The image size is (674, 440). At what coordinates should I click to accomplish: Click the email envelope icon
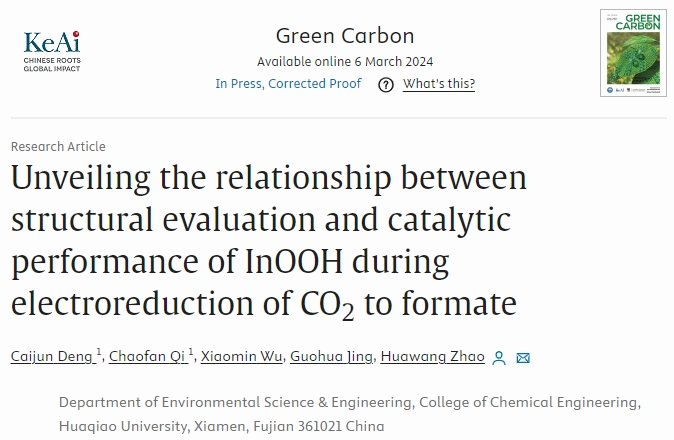[523, 358]
